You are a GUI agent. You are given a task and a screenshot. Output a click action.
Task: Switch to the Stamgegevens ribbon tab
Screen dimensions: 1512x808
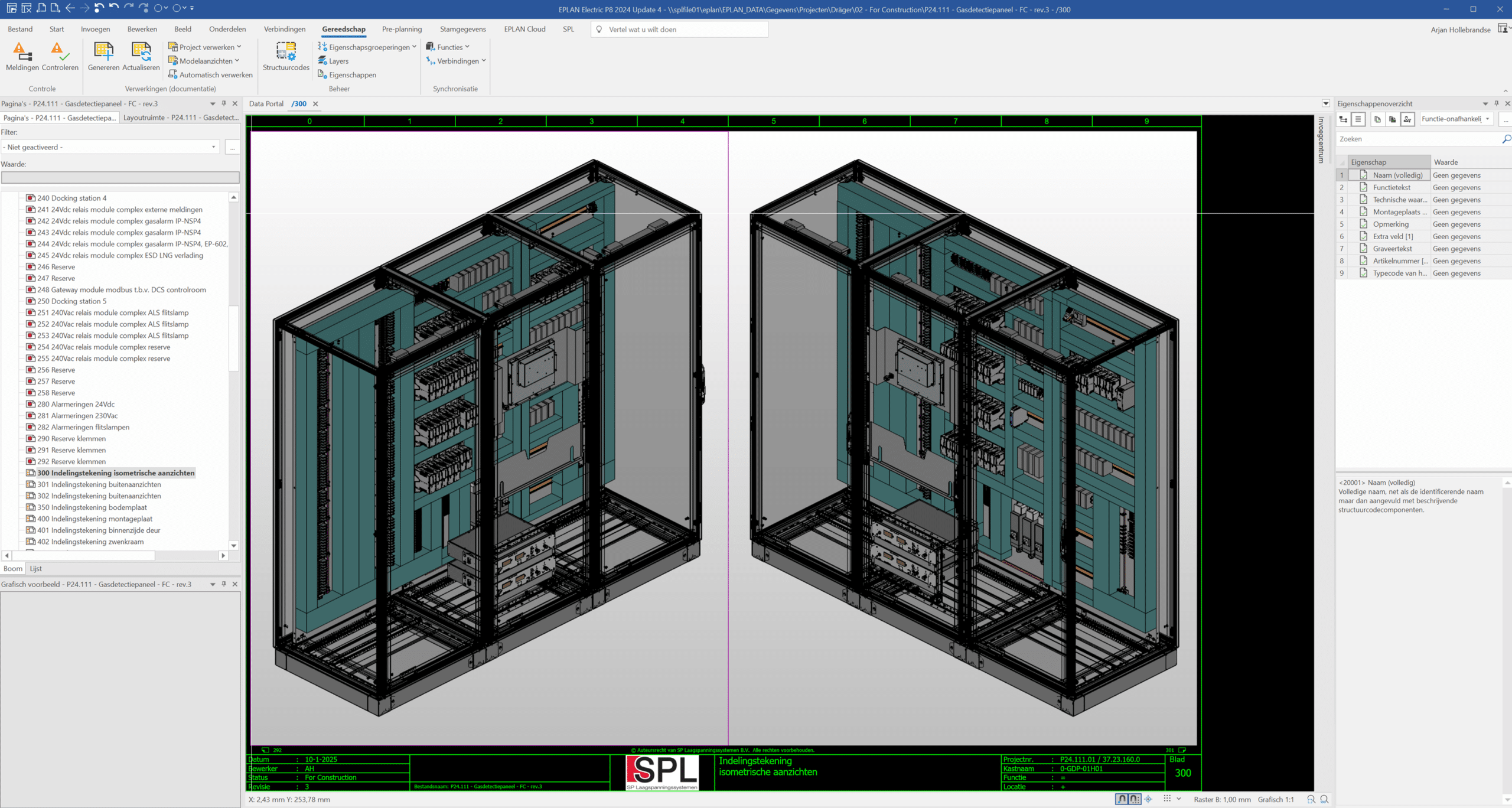pyautogui.click(x=462, y=29)
